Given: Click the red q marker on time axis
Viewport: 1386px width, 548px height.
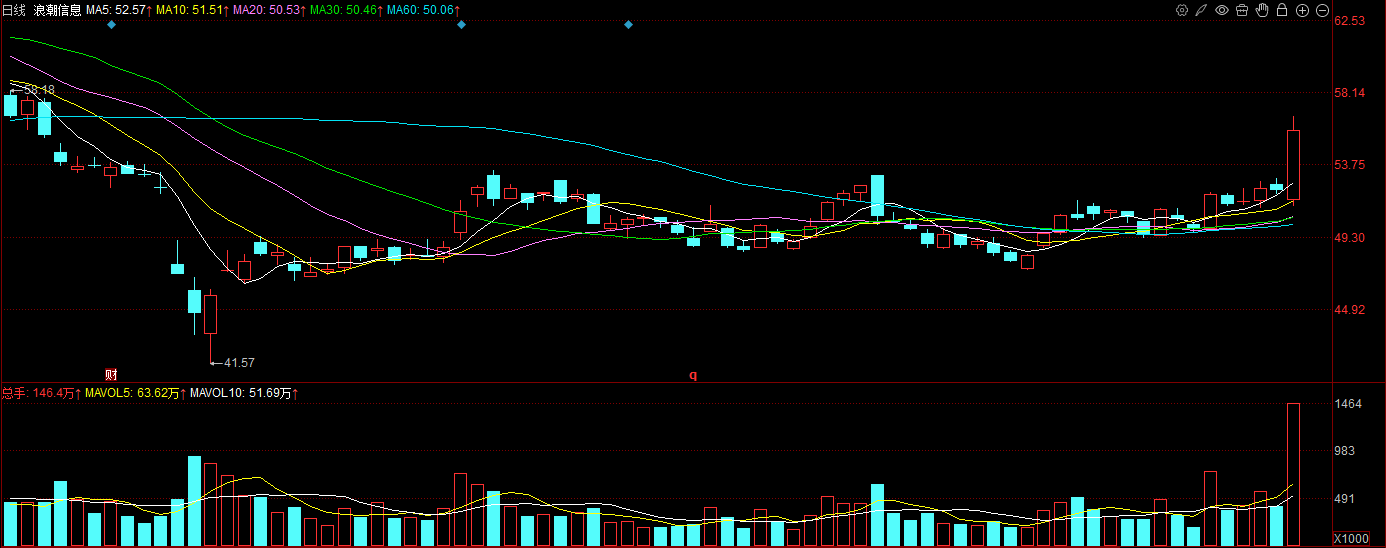Looking at the screenshot, I should pos(692,375).
